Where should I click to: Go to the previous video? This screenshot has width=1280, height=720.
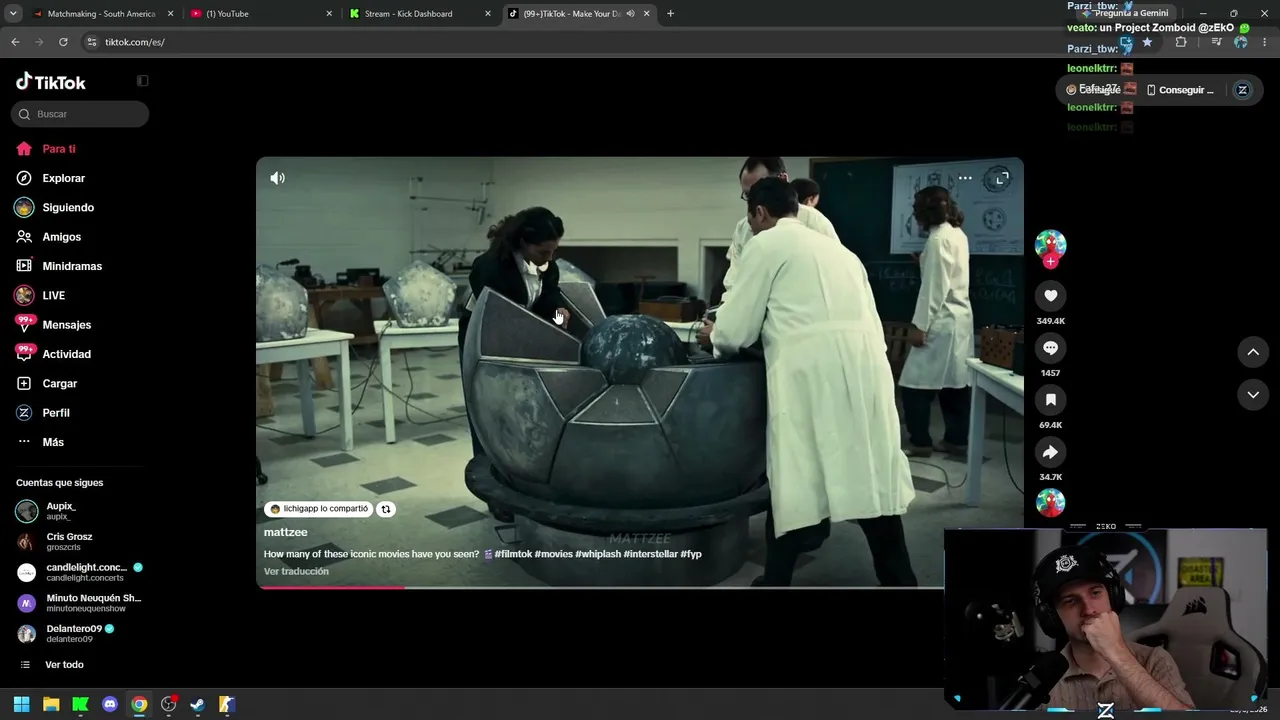point(1253,352)
